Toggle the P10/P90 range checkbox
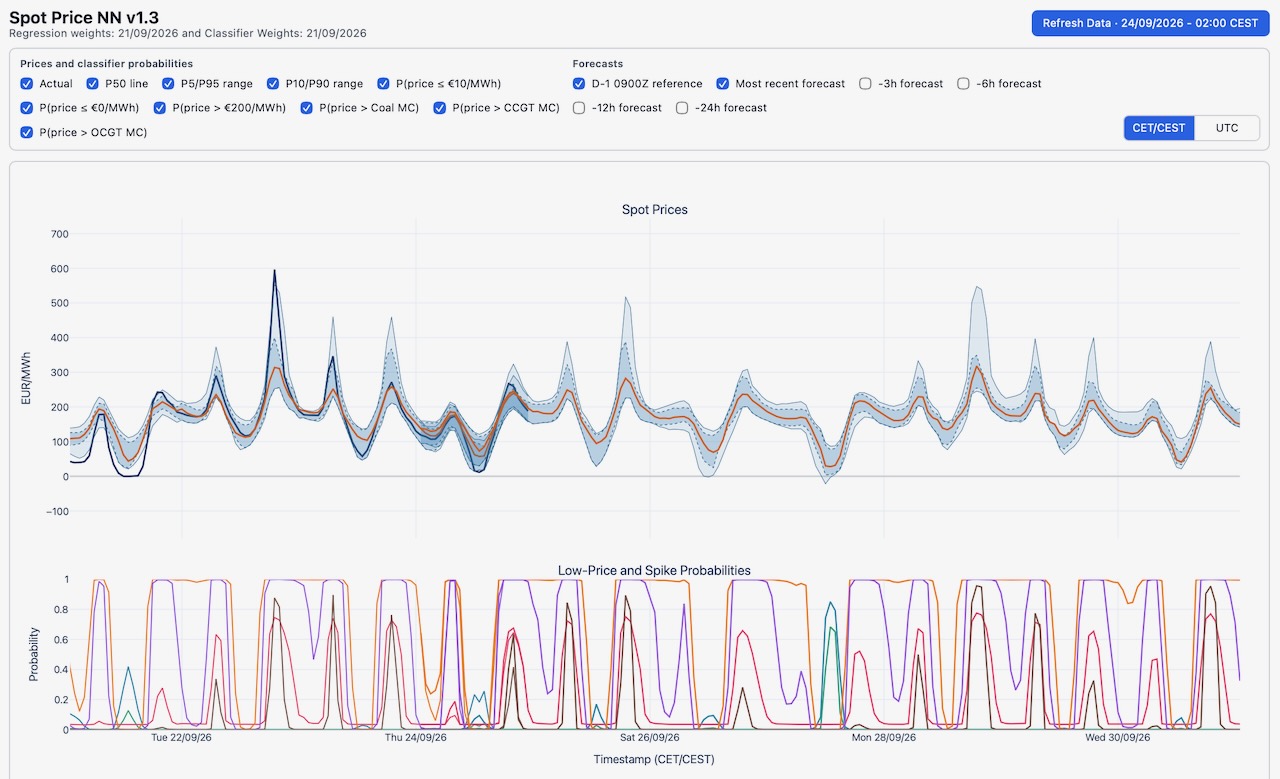 [274, 84]
